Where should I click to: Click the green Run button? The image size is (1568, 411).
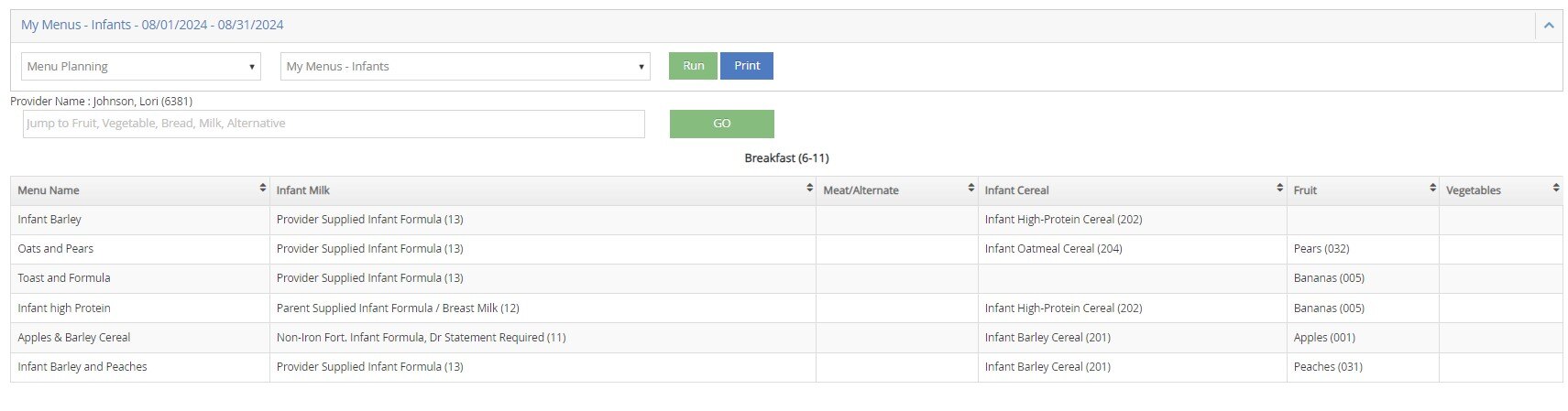pyautogui.click(x=693, y=66)
